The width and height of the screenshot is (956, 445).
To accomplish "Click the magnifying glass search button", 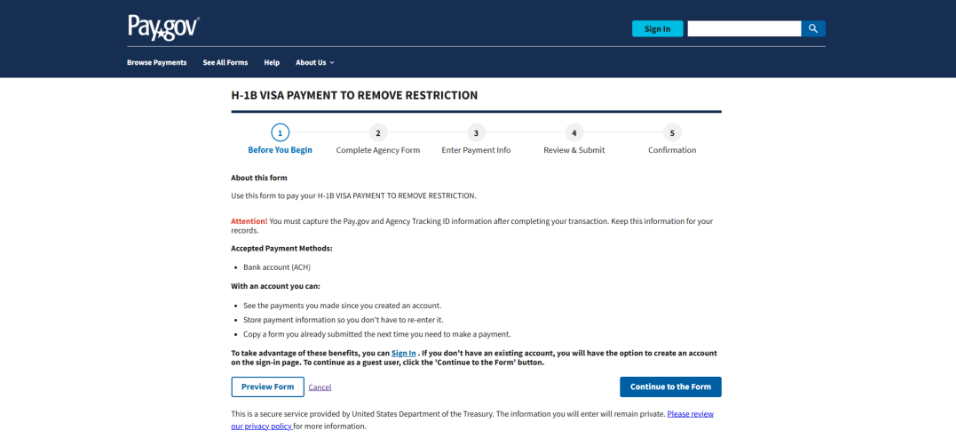I will point(813,29).
